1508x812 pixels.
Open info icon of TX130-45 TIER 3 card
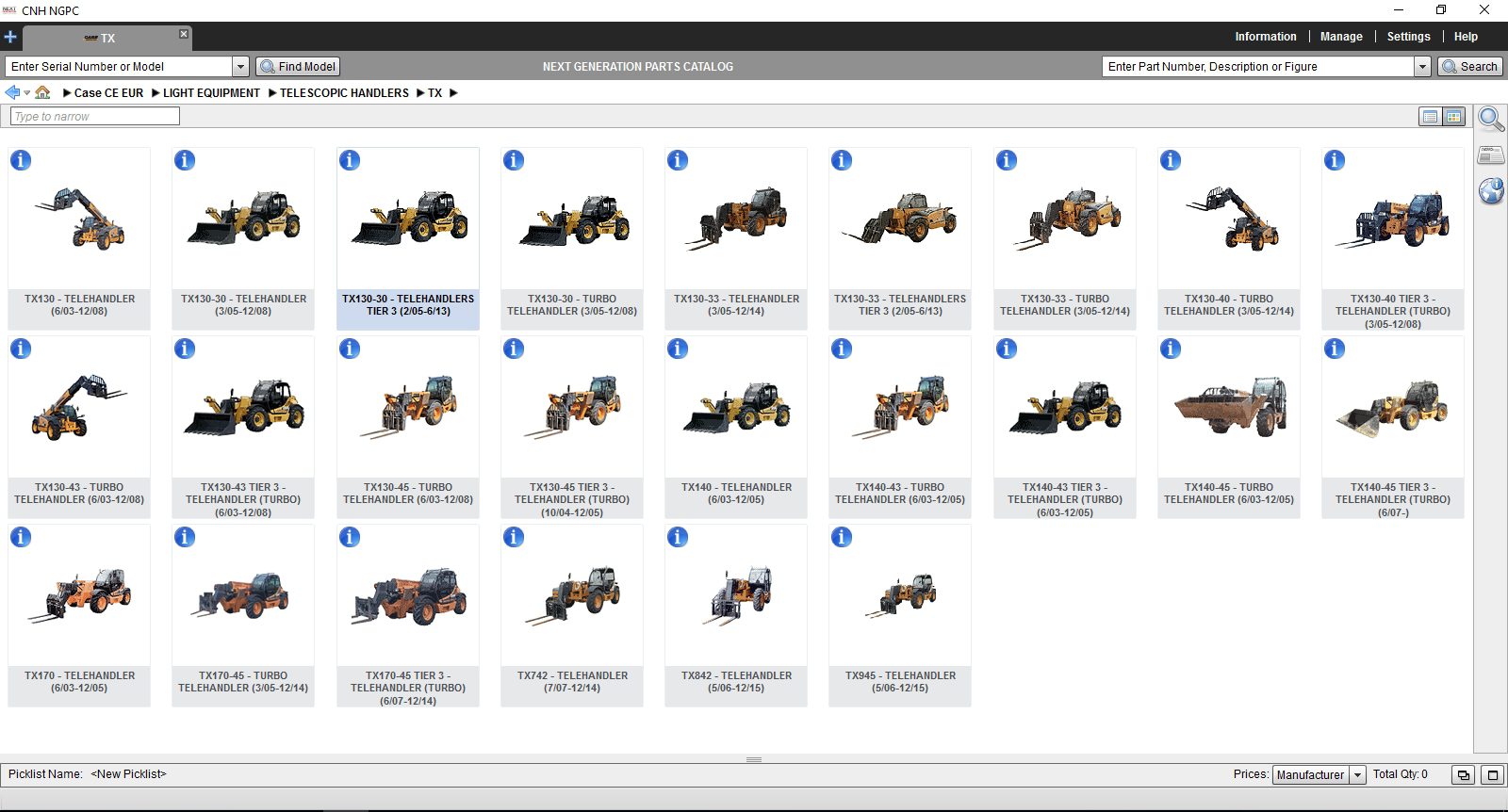click(514, 349)
